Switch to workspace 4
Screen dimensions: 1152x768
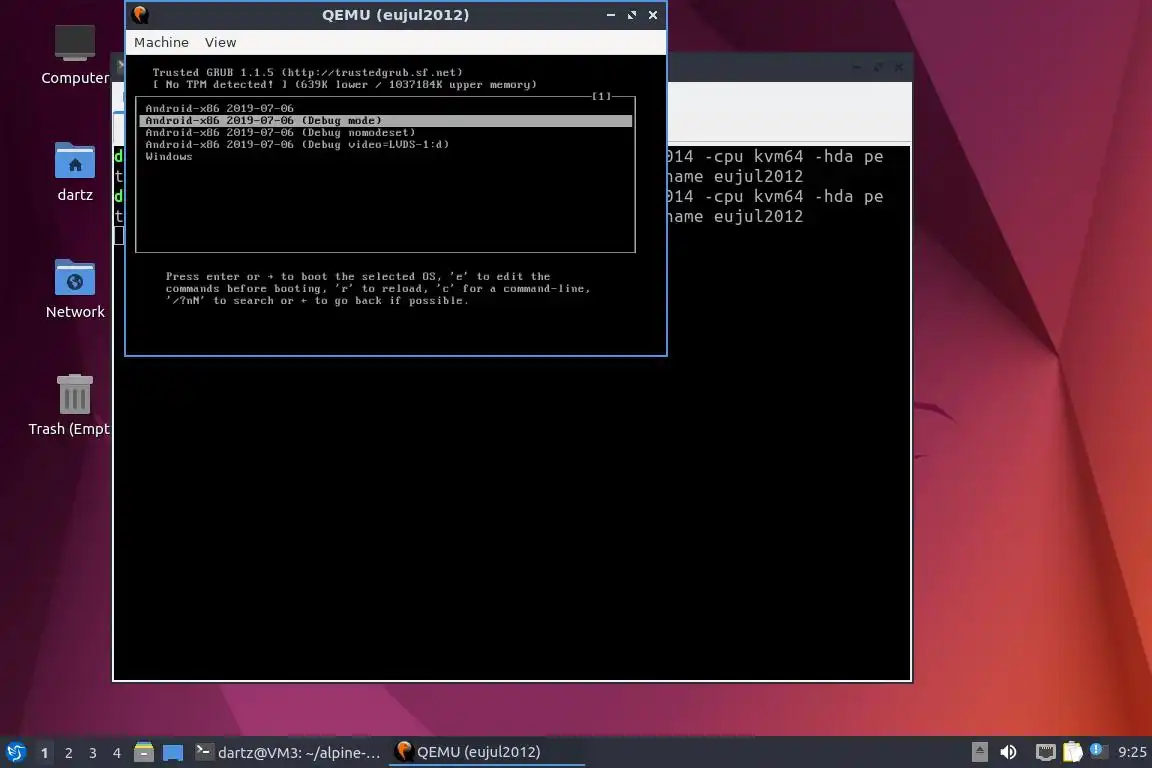(116, 753)
